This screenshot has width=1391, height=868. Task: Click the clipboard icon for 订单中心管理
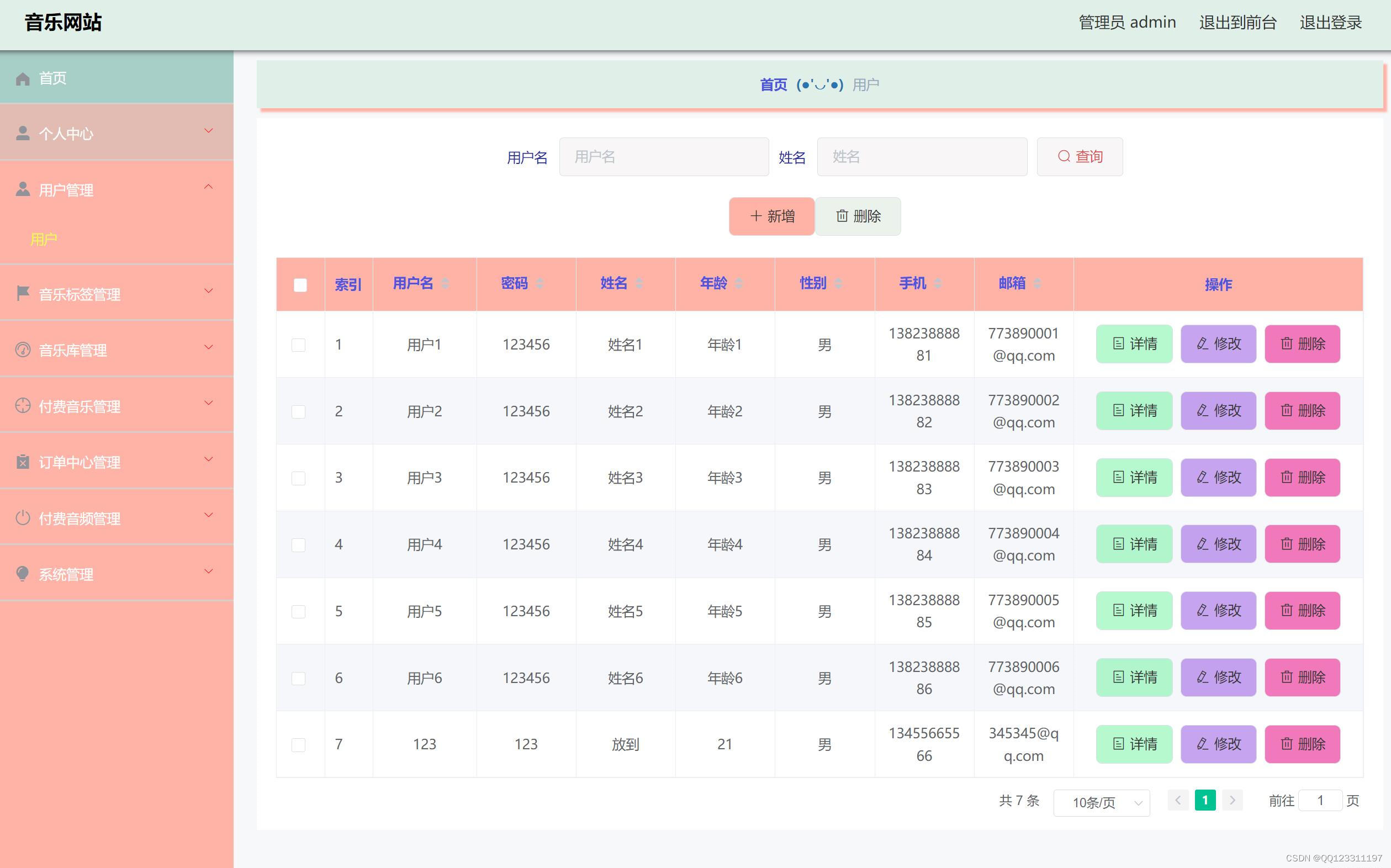coord(23,462)
